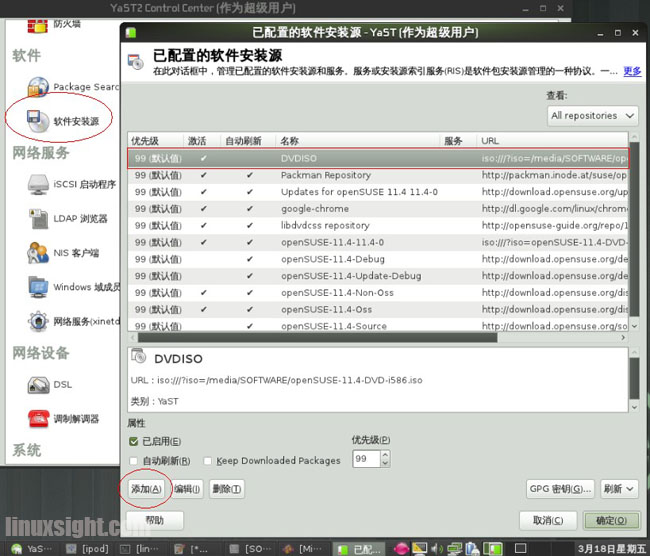This screenshot has width=650, height=556.
Task: Click the DVDISO disc icon in details pane
Action: (139, 356)
